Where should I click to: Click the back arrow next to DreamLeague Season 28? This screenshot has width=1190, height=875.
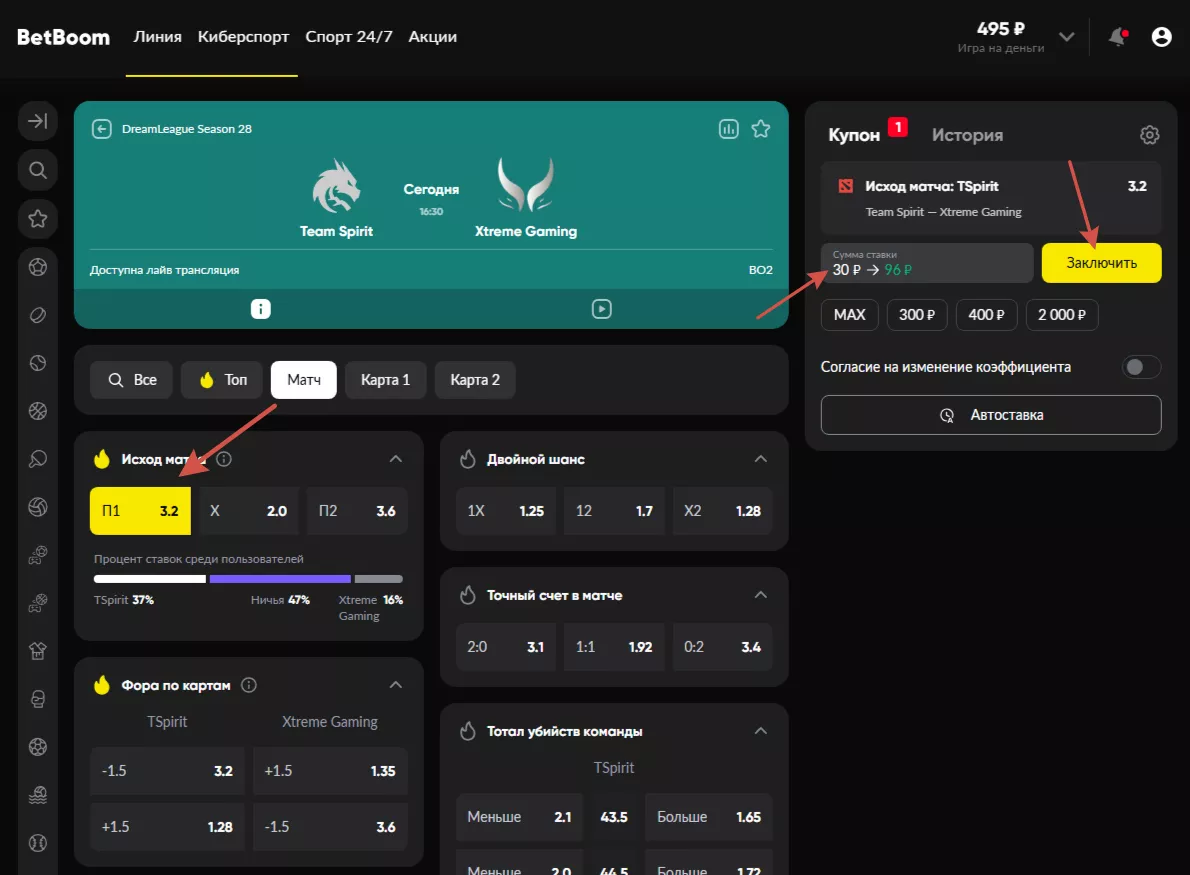point(101,129)
